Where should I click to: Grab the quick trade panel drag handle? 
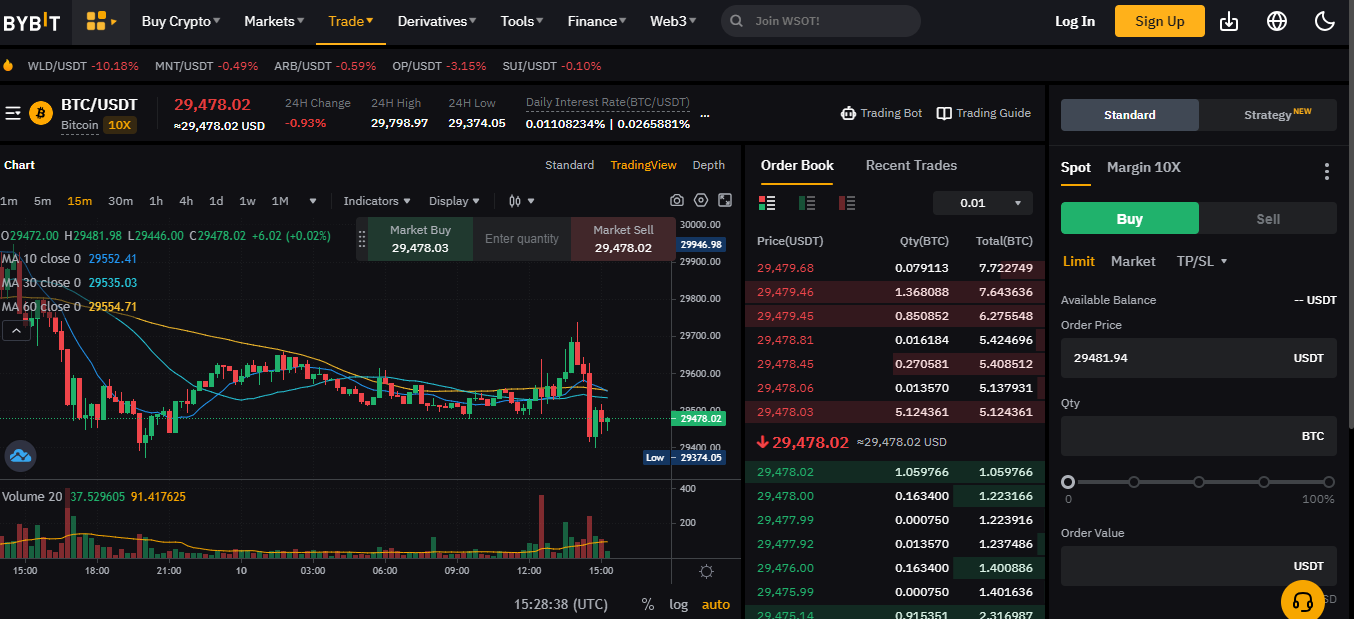362,239
